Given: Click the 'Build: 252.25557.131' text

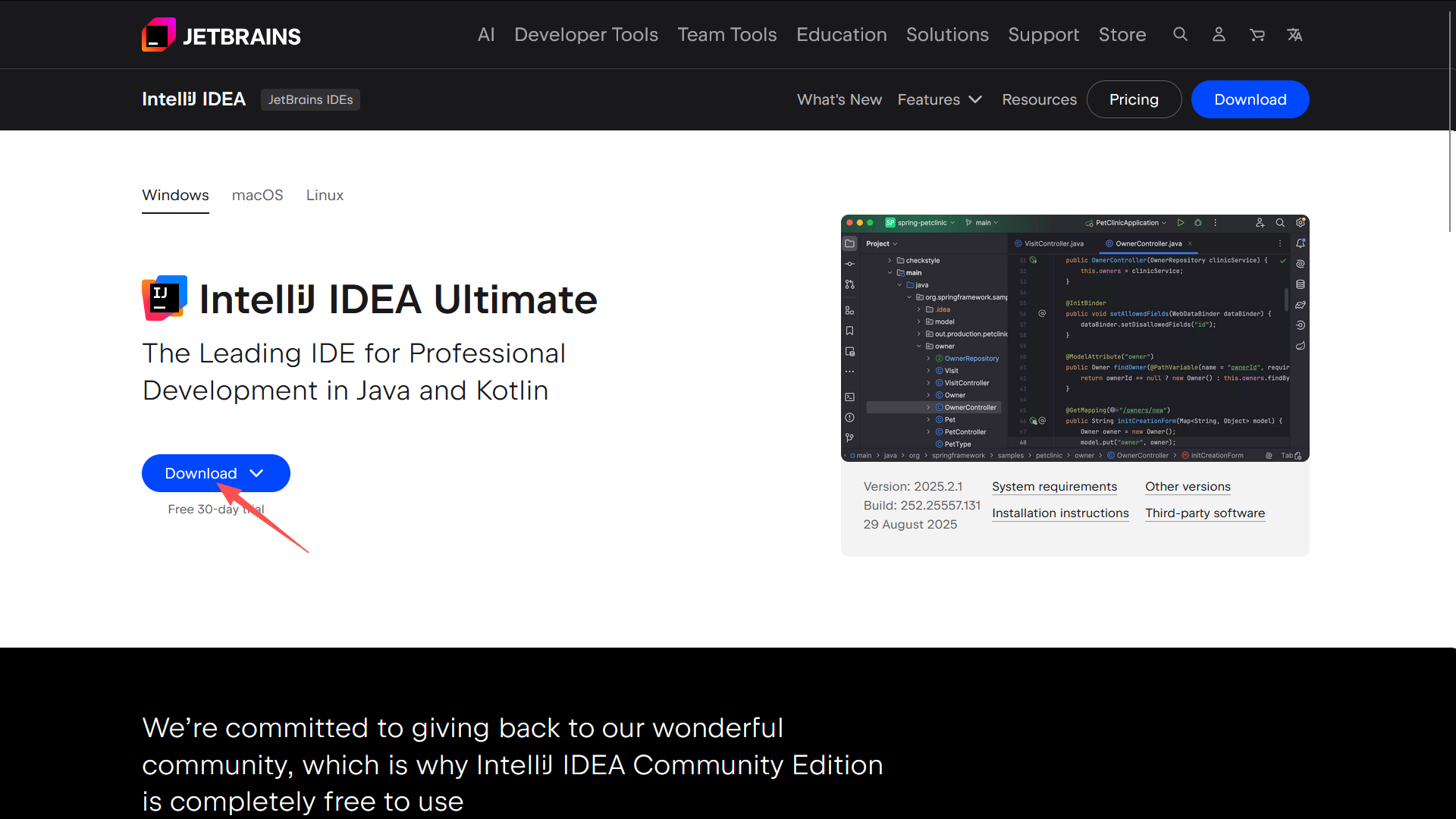Looking at the screenshot, I should pos(922,506).
